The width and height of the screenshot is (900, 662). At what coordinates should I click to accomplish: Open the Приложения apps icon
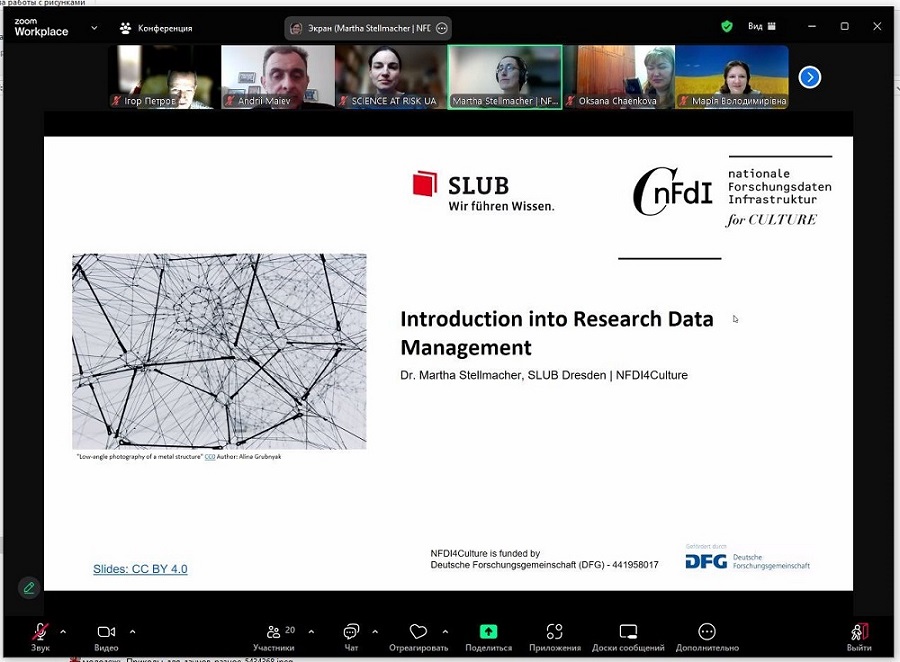coord(554,633)
